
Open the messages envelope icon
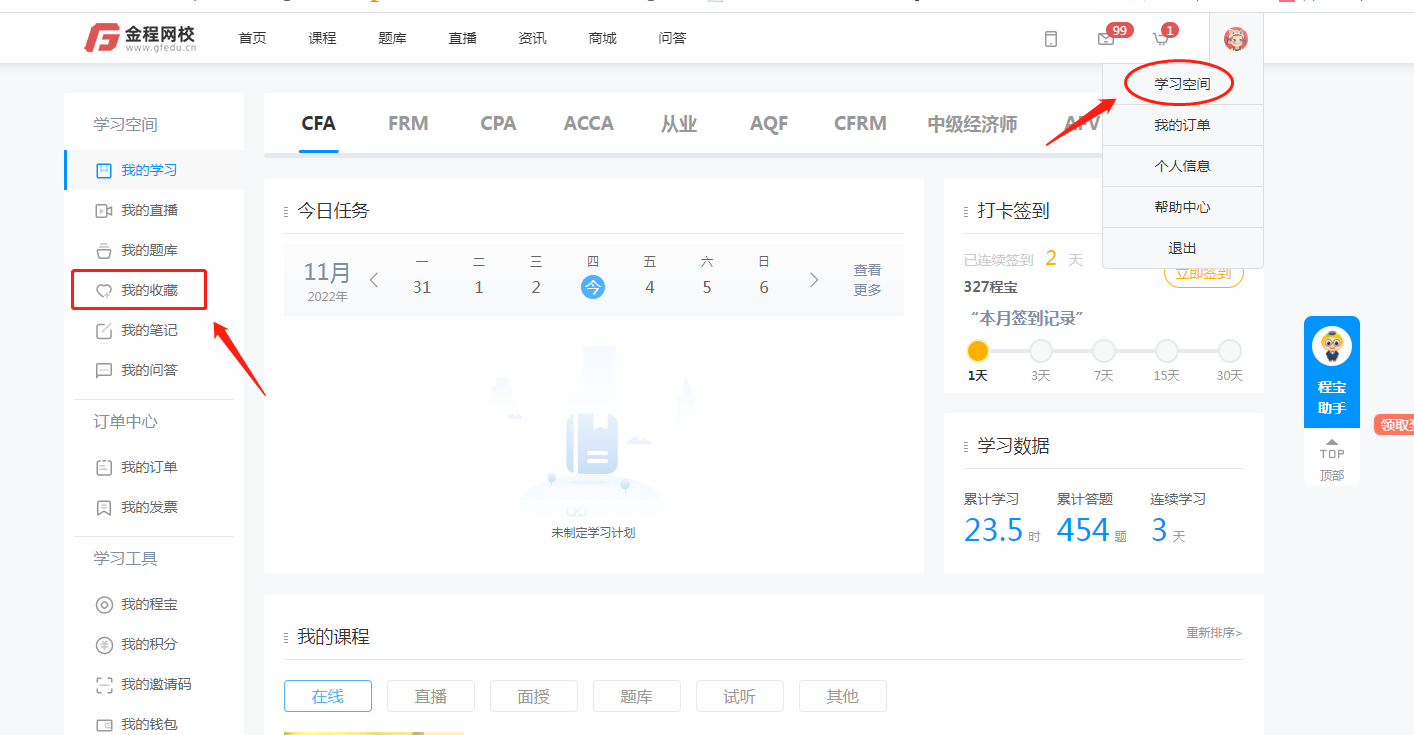coord(1106,39)
